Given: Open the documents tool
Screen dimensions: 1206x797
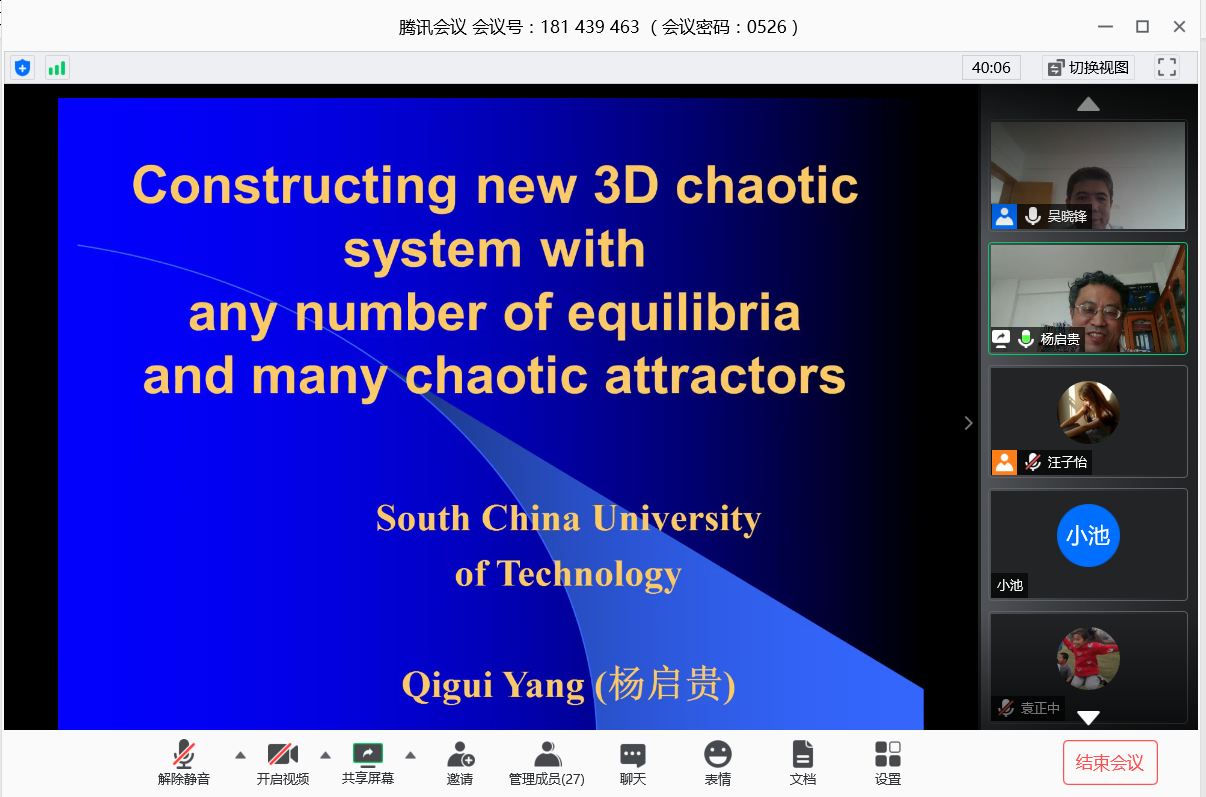Looking at the screenshot, I should point(802,762).
